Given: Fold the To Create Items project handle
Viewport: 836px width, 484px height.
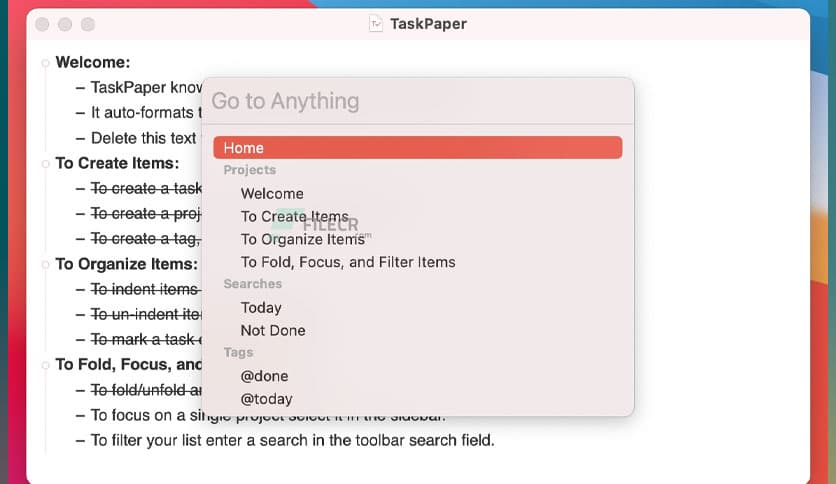Looking at the screenshot, I should pyautogui.click(x=45, y=163).
